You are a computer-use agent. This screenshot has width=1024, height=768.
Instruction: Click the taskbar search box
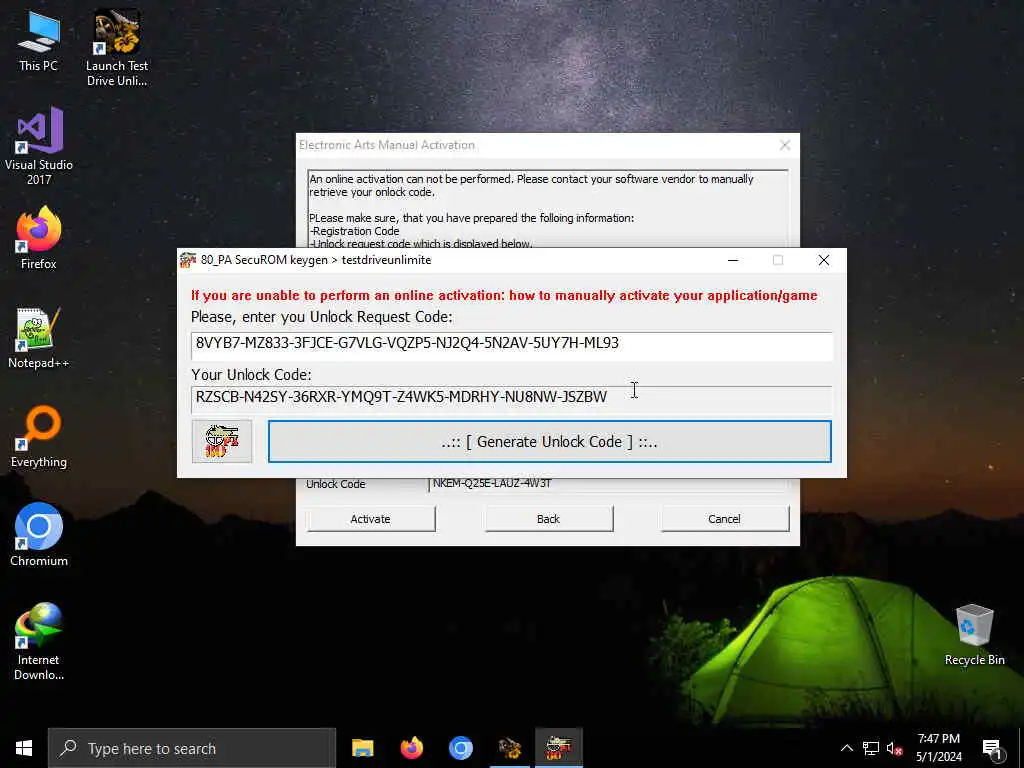(192, 748)
